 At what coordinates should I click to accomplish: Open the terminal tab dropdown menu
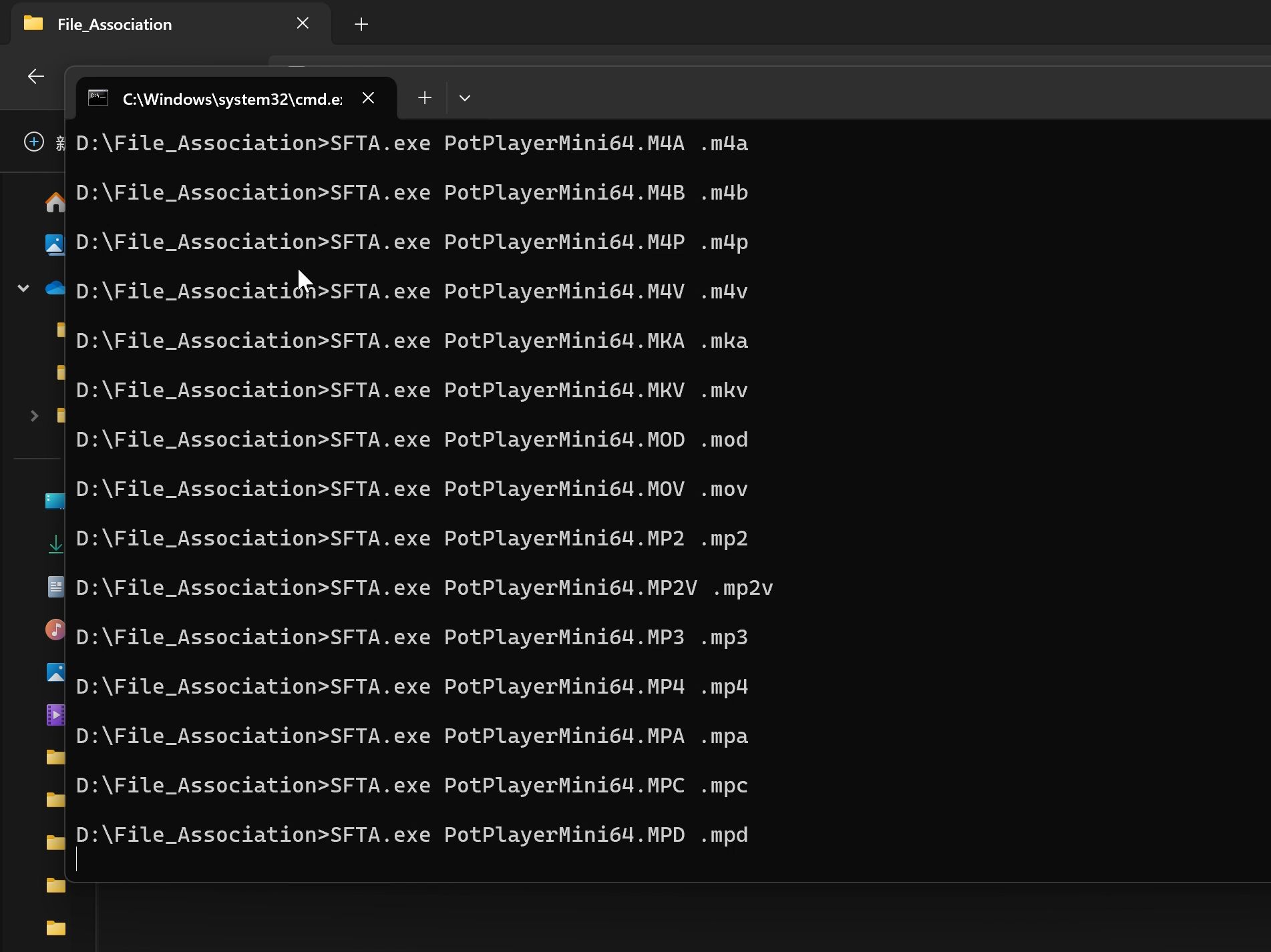(x=465, y=97)
